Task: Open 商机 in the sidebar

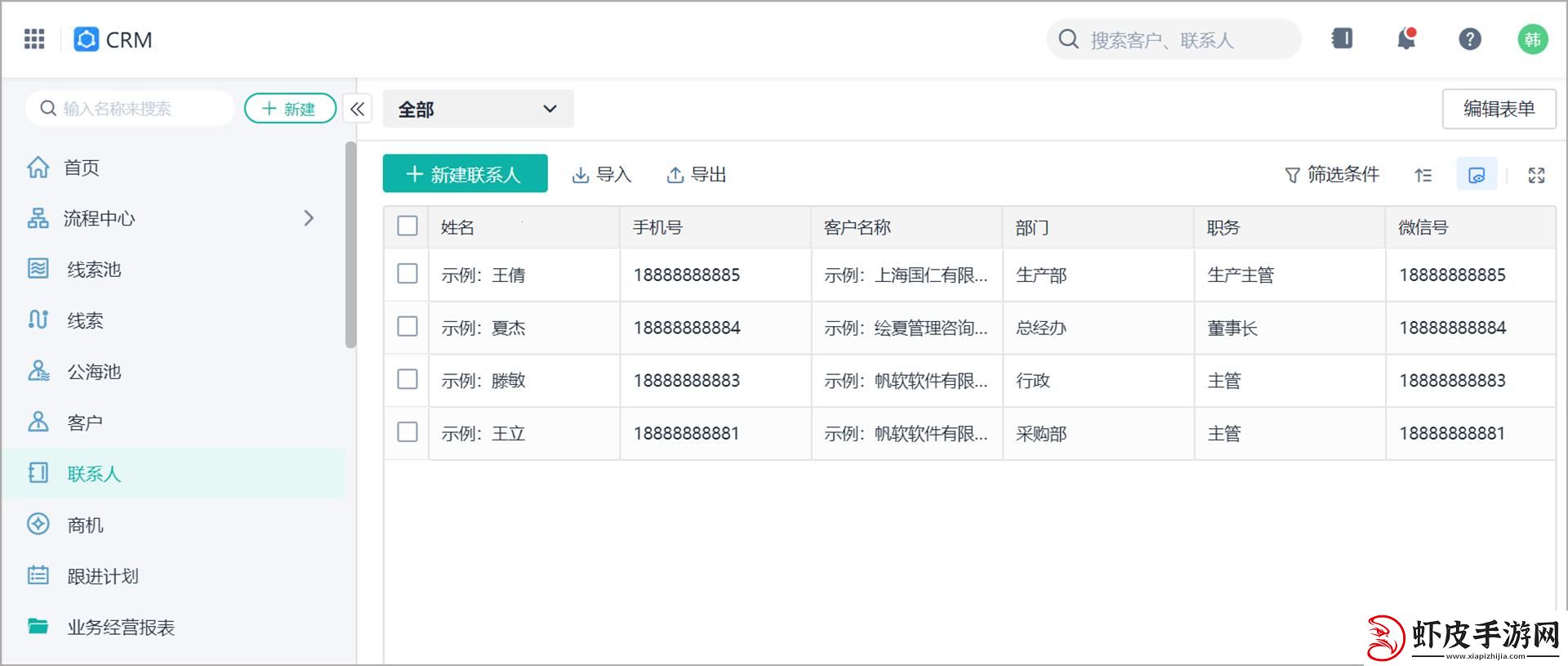Action: (x=85, y=525)
